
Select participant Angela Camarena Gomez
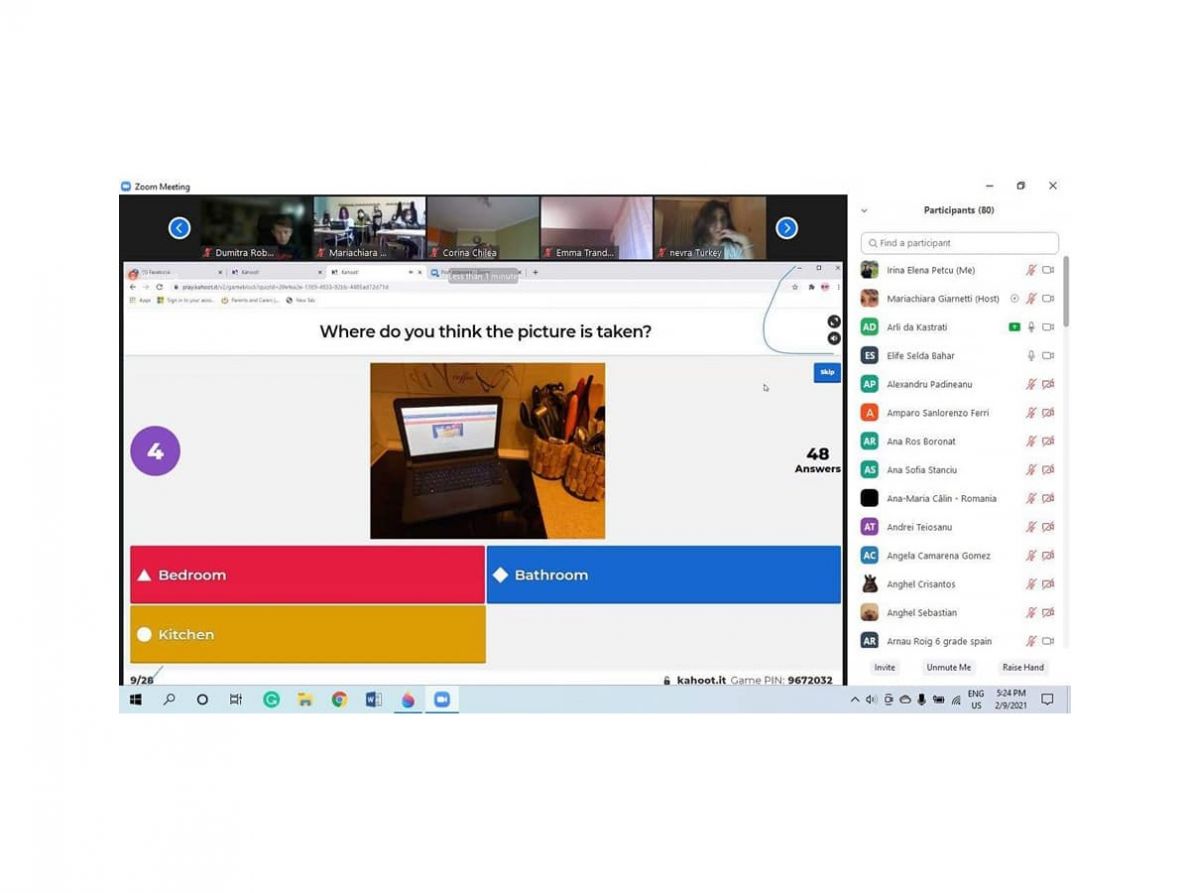959,555
